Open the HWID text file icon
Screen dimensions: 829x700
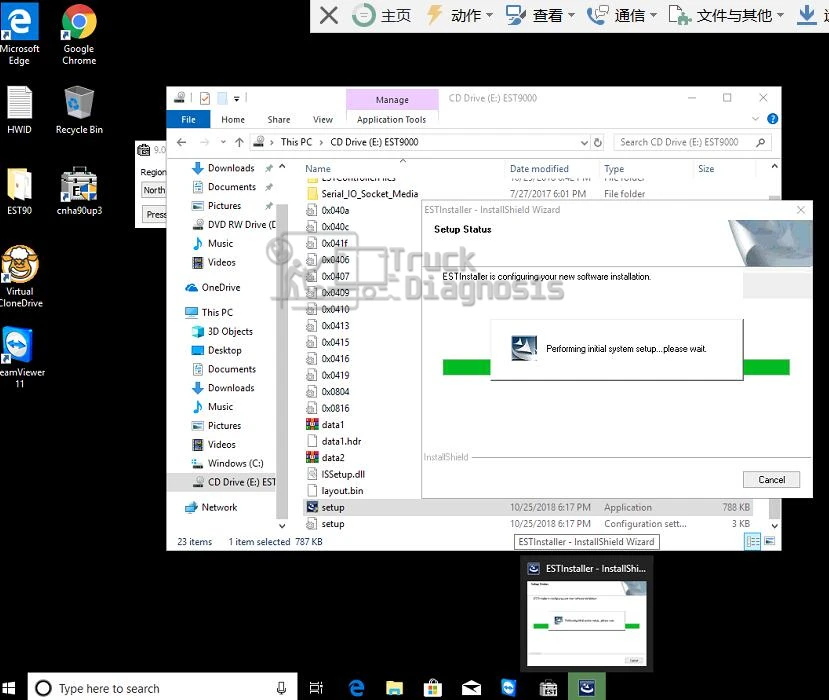coord(19,110)
